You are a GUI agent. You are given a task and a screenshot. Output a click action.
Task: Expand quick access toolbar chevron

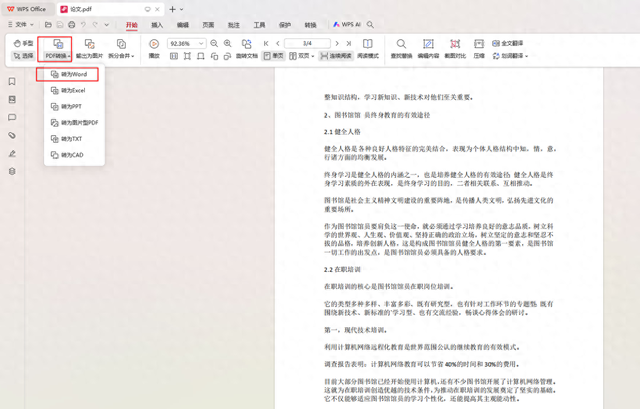pyautogui.click(x=107, y=24)
